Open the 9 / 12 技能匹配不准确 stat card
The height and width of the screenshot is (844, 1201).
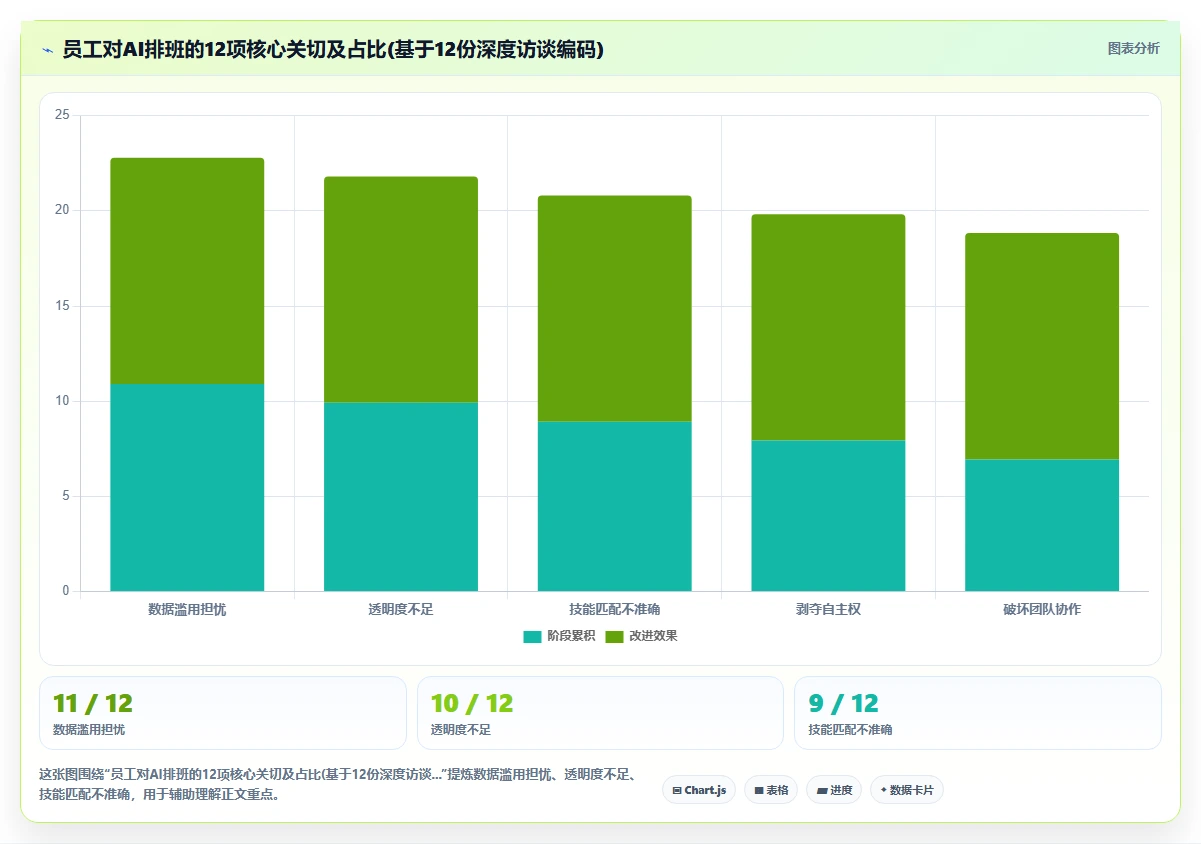[978, 713]
